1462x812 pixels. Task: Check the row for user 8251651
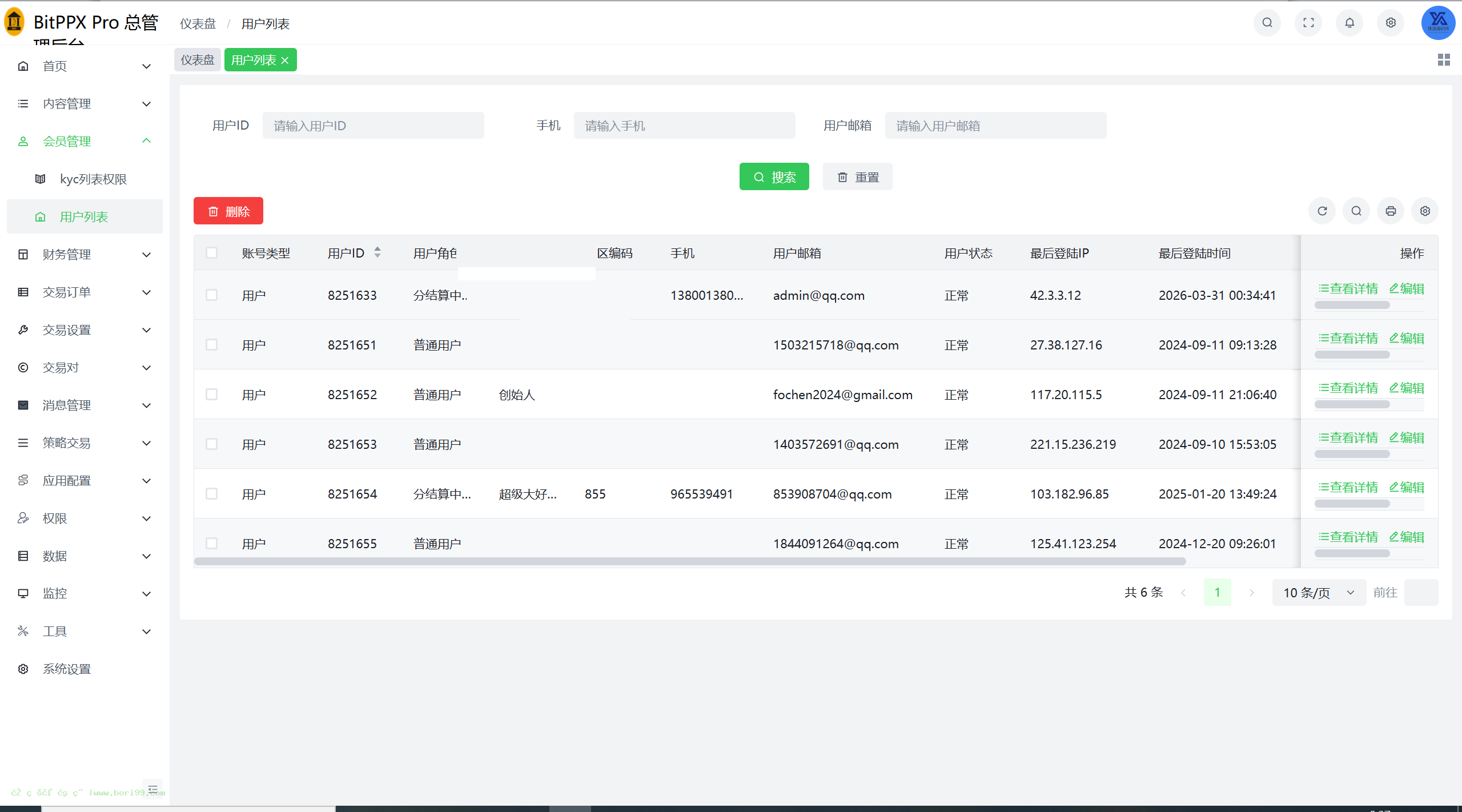tap(211, 344)
